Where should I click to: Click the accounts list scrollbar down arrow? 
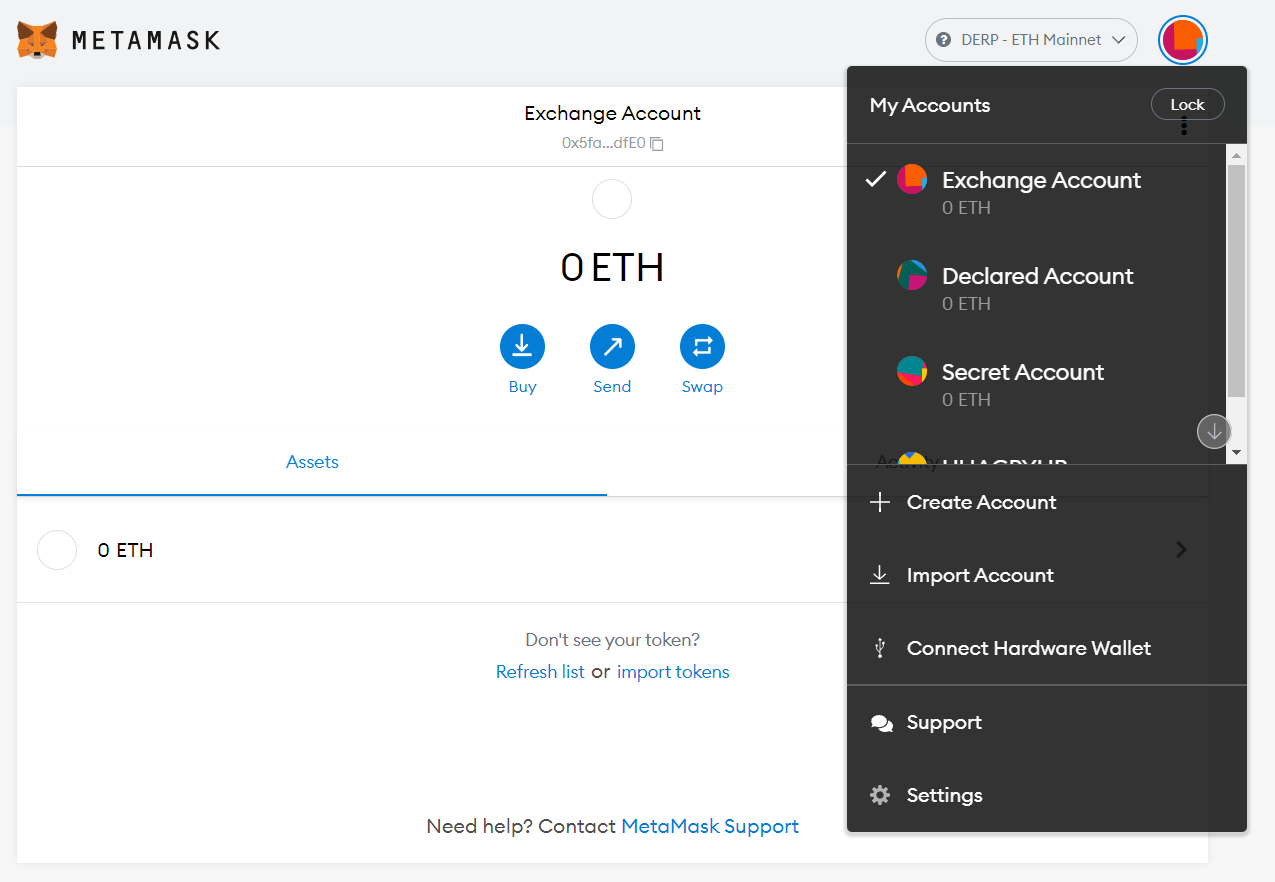click(1237, 453)
